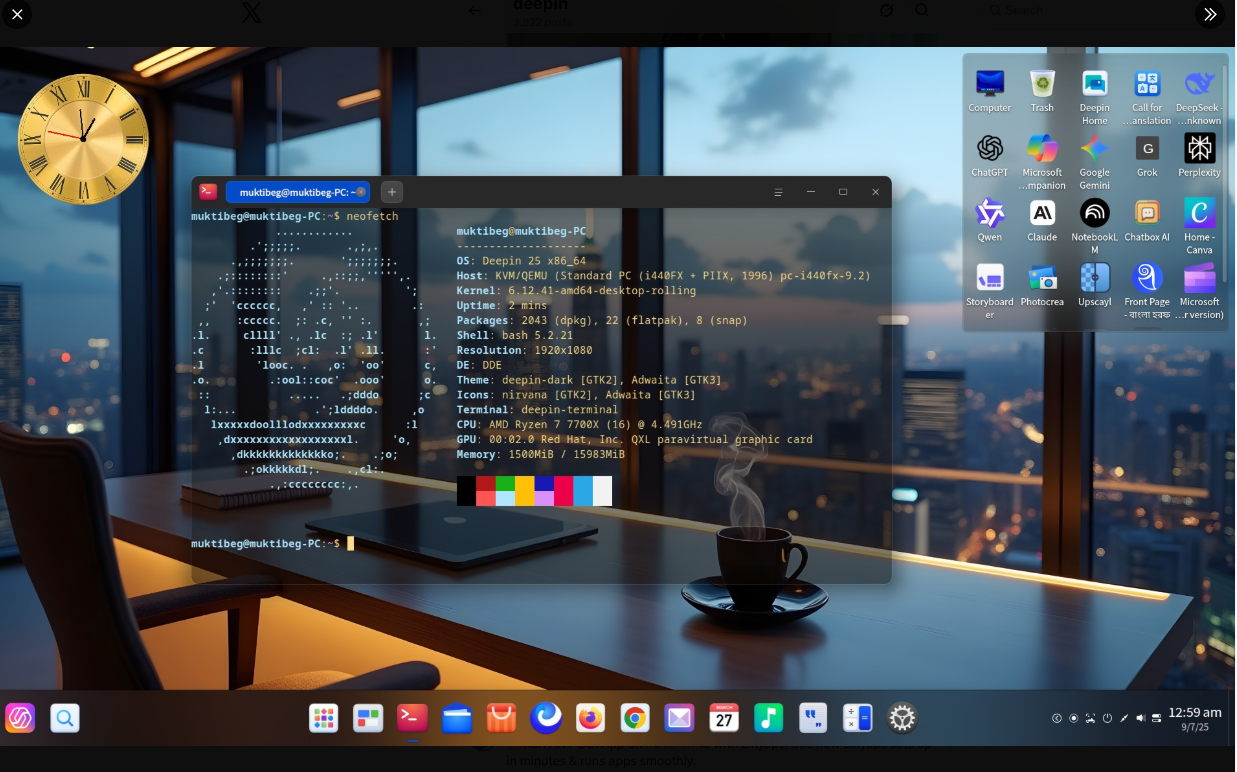This screenshot has width=1237, height=772.
Task: Close the muktibeg@muktibeg-PC tab
Action: coord(361,192)
